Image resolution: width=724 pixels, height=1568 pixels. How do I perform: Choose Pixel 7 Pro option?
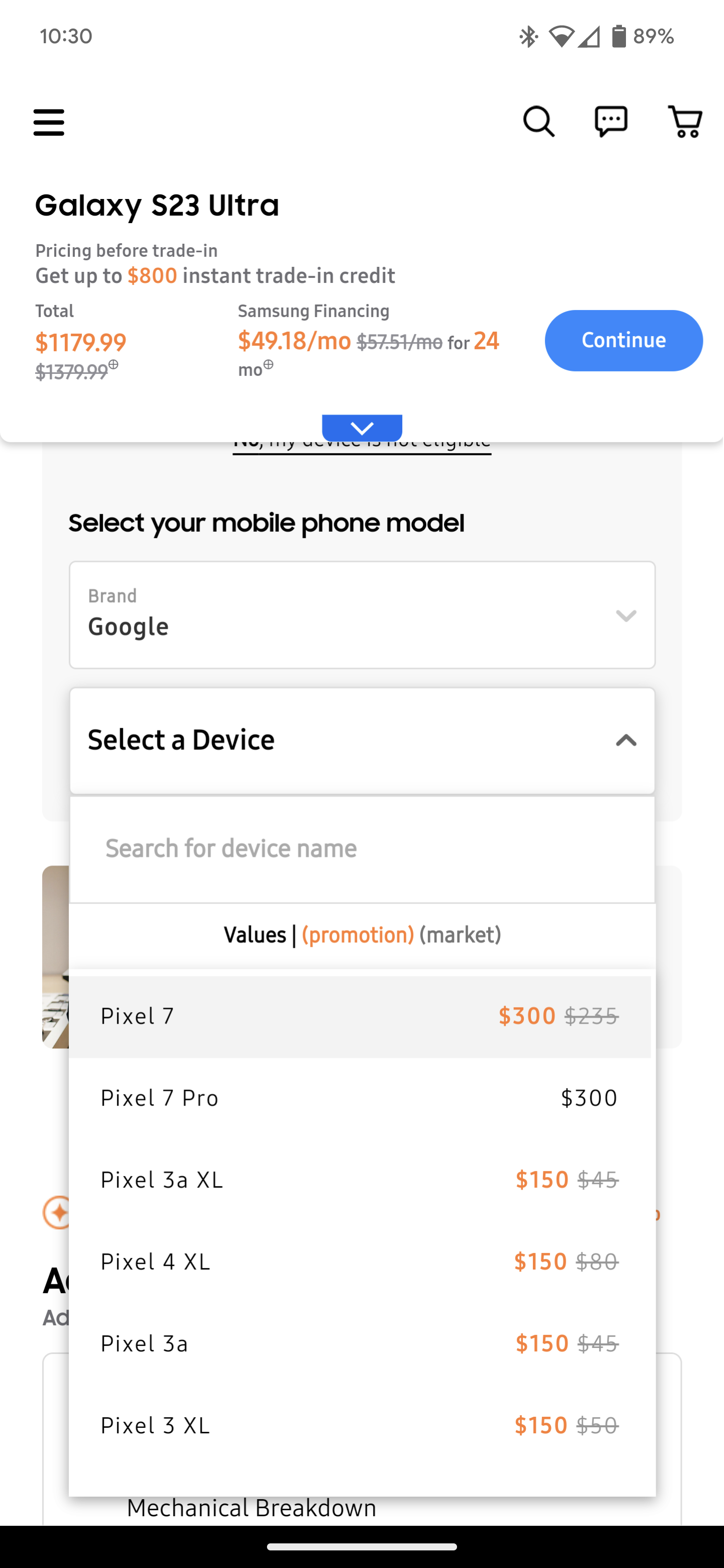359,1098
